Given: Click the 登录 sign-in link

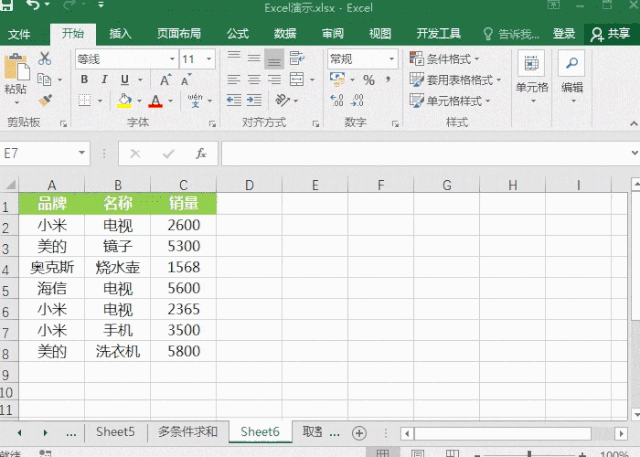Looking at the screenshot, I should pyautogui.click(x=564, y=33).
